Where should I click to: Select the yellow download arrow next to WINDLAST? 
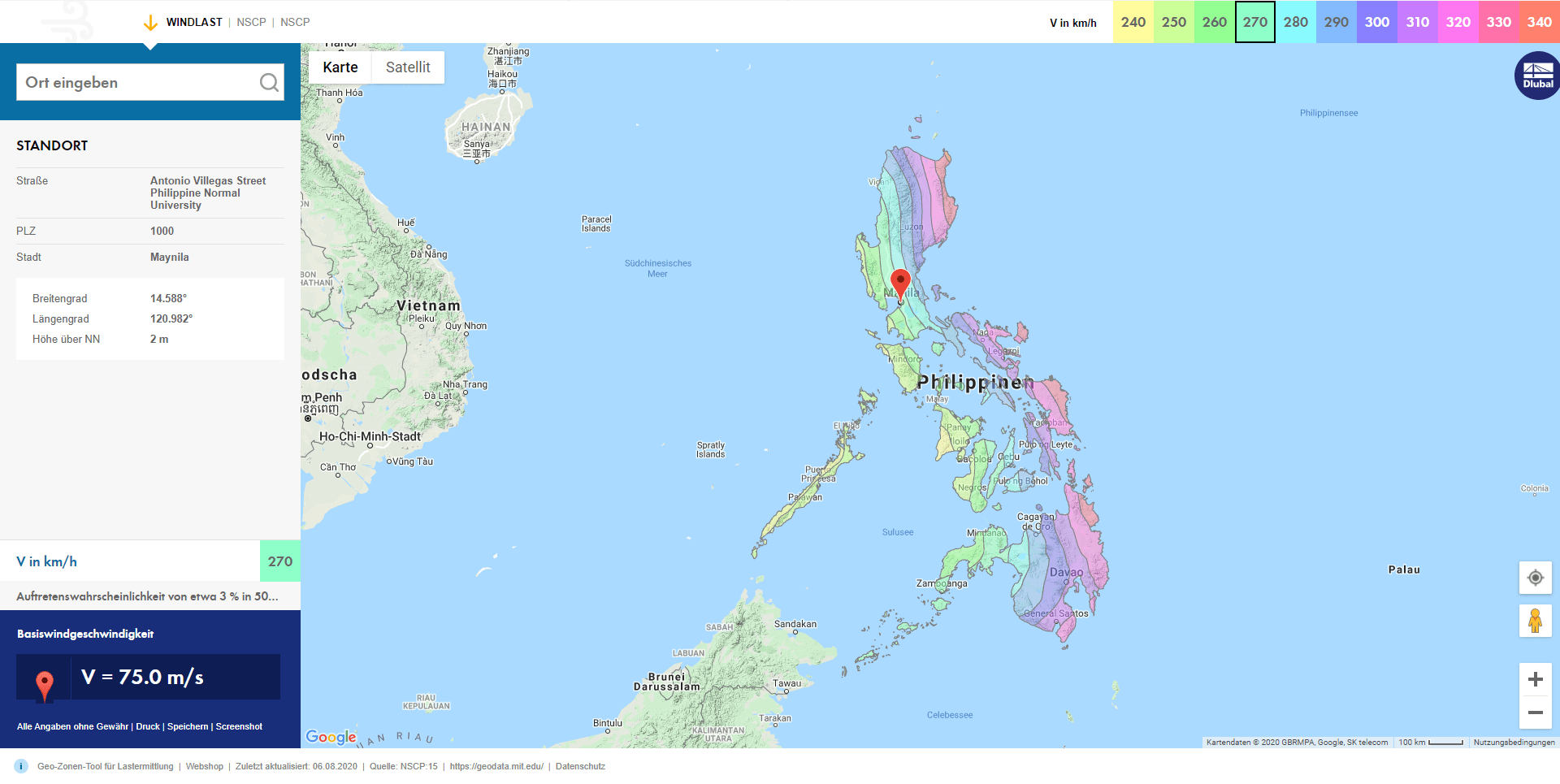149,22
